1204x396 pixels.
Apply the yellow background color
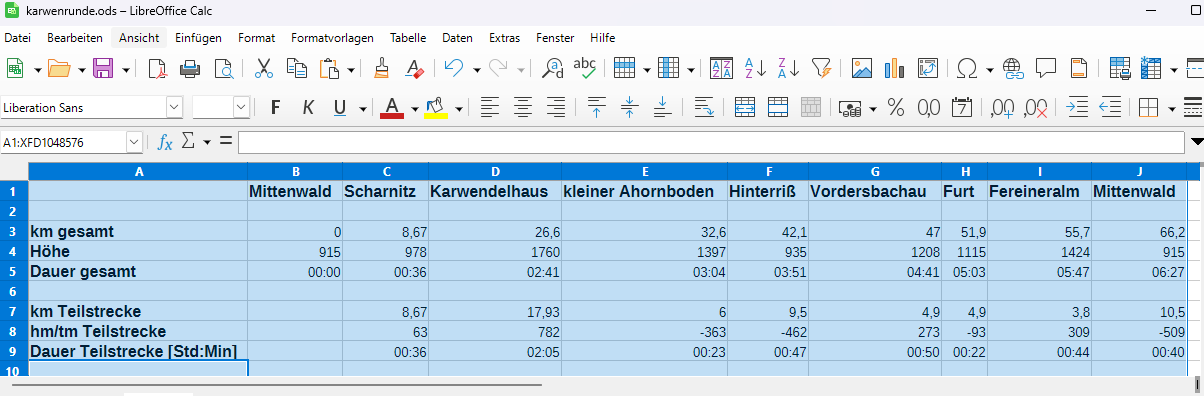coord(435,107)
